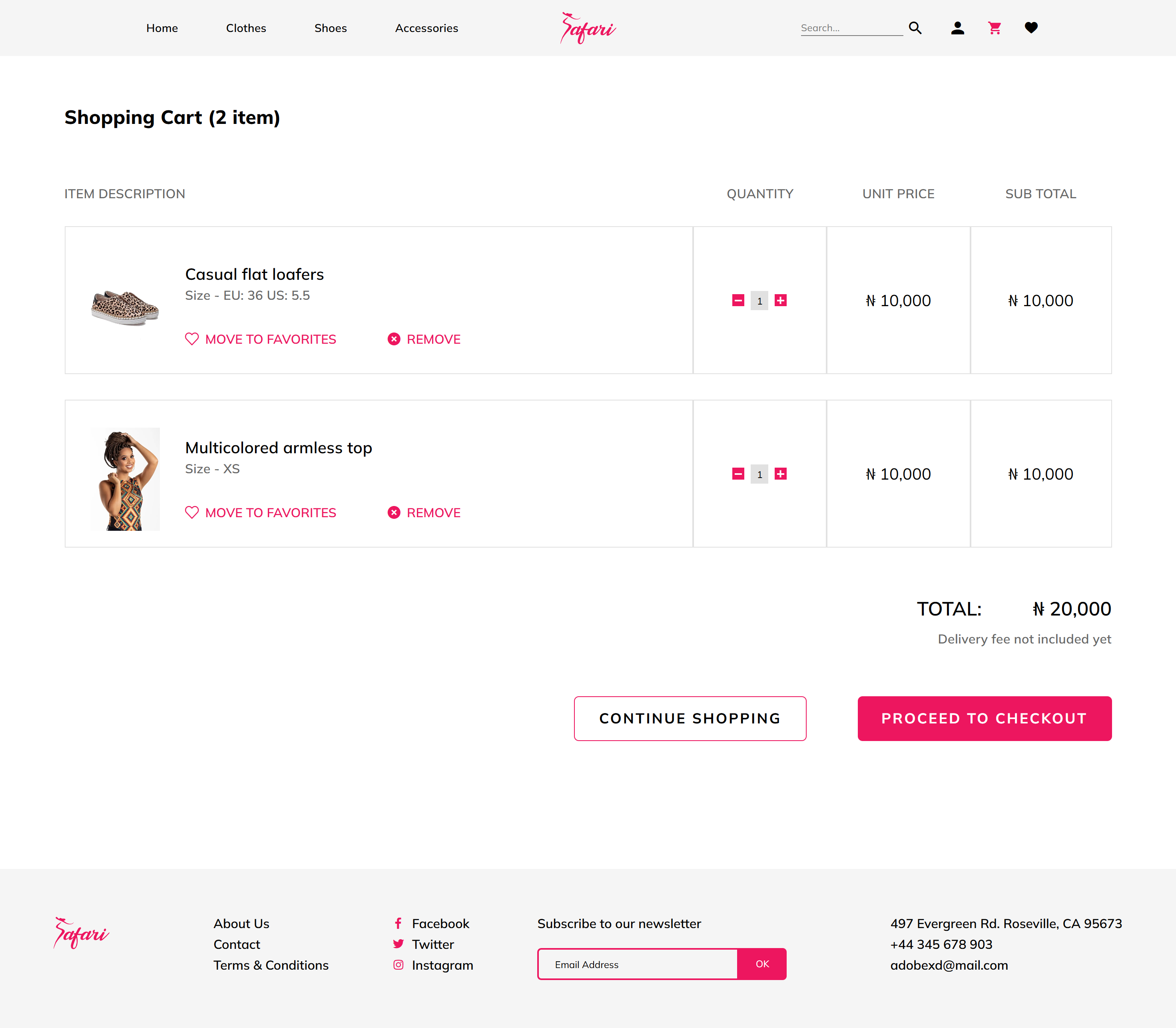Click the multicolored top product thumbnail
The height and width of the screenshot is (1028, 1176).
[125, 479]
